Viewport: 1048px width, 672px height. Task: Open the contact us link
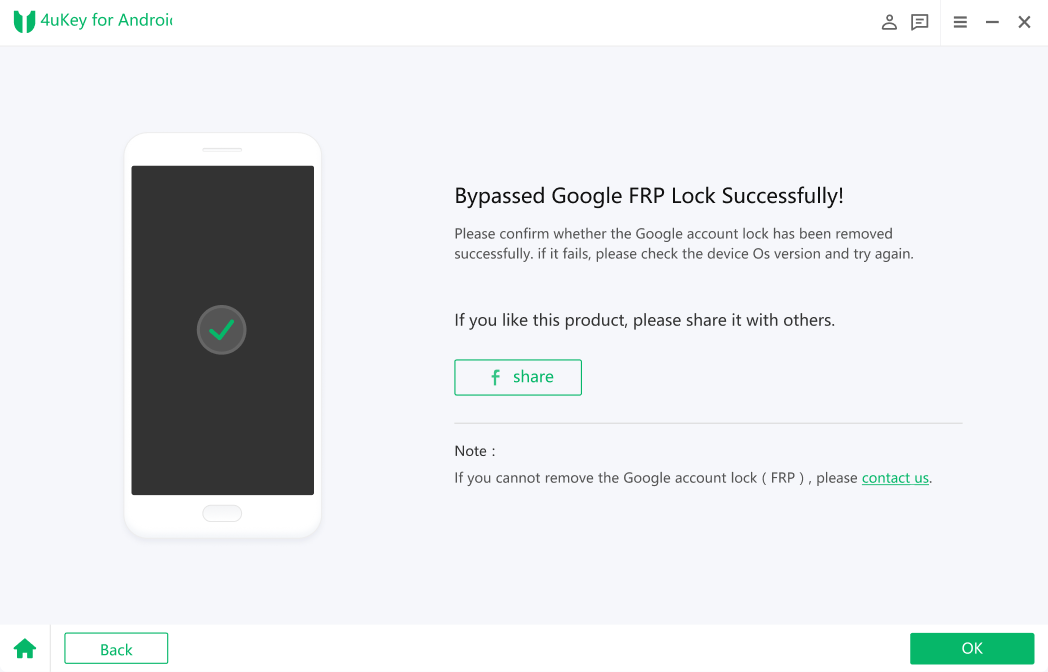895,478
